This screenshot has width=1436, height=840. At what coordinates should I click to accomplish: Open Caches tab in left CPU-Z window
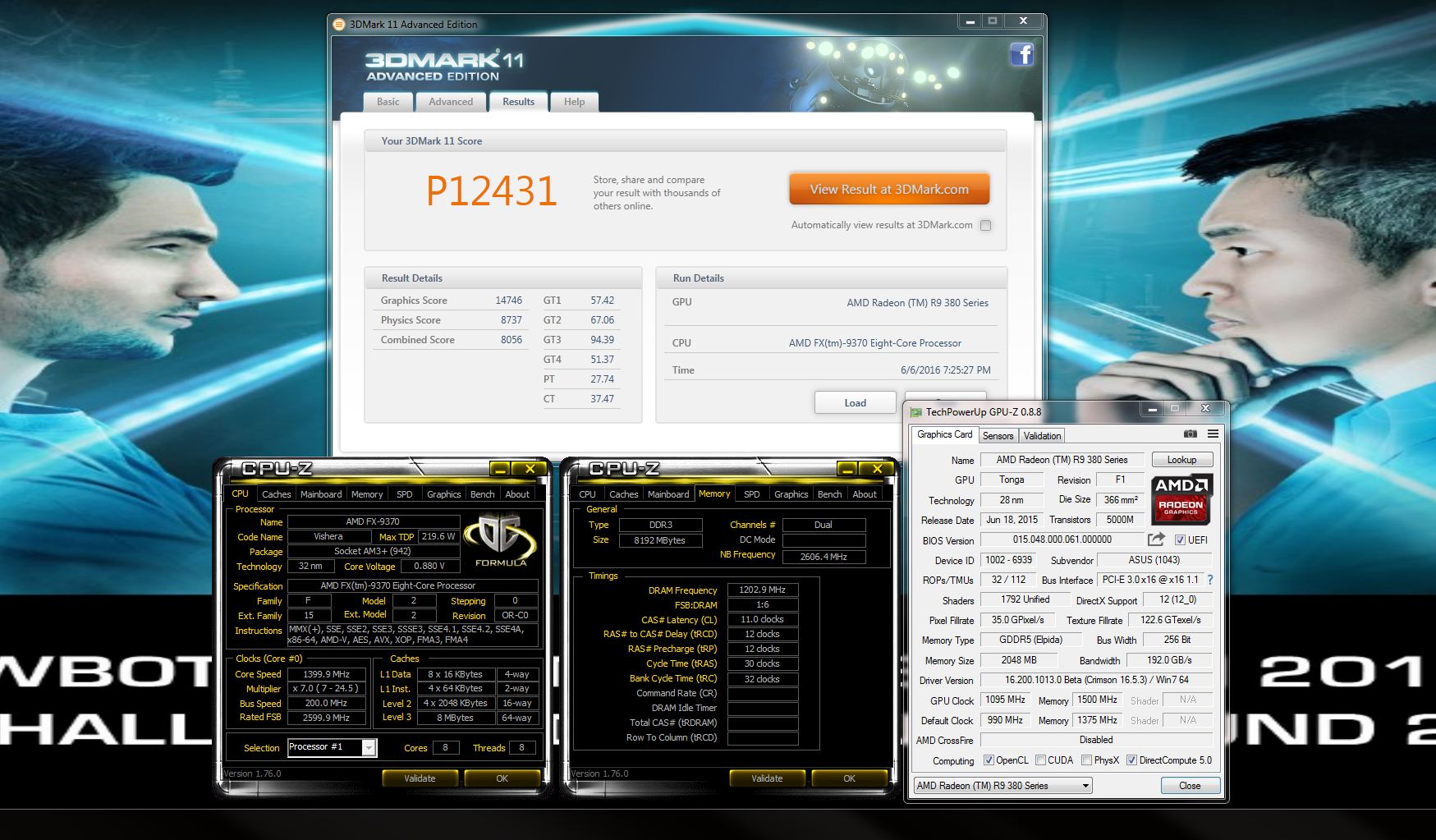pos(276,494)
